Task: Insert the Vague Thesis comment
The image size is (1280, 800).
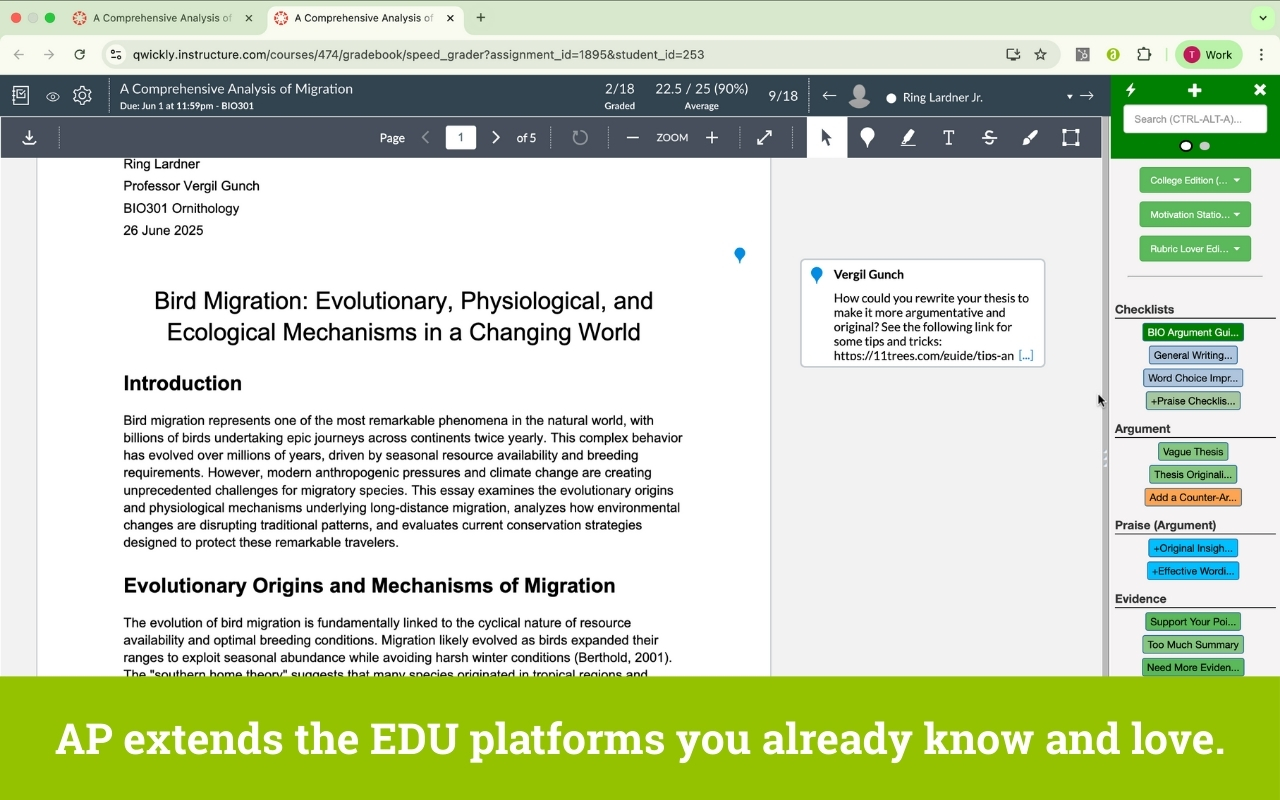Action: tap(1192, 452)
